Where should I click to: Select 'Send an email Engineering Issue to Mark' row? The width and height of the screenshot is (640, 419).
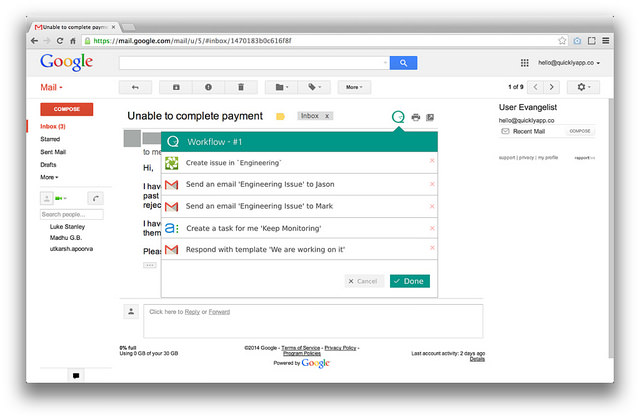coord(299,206)
